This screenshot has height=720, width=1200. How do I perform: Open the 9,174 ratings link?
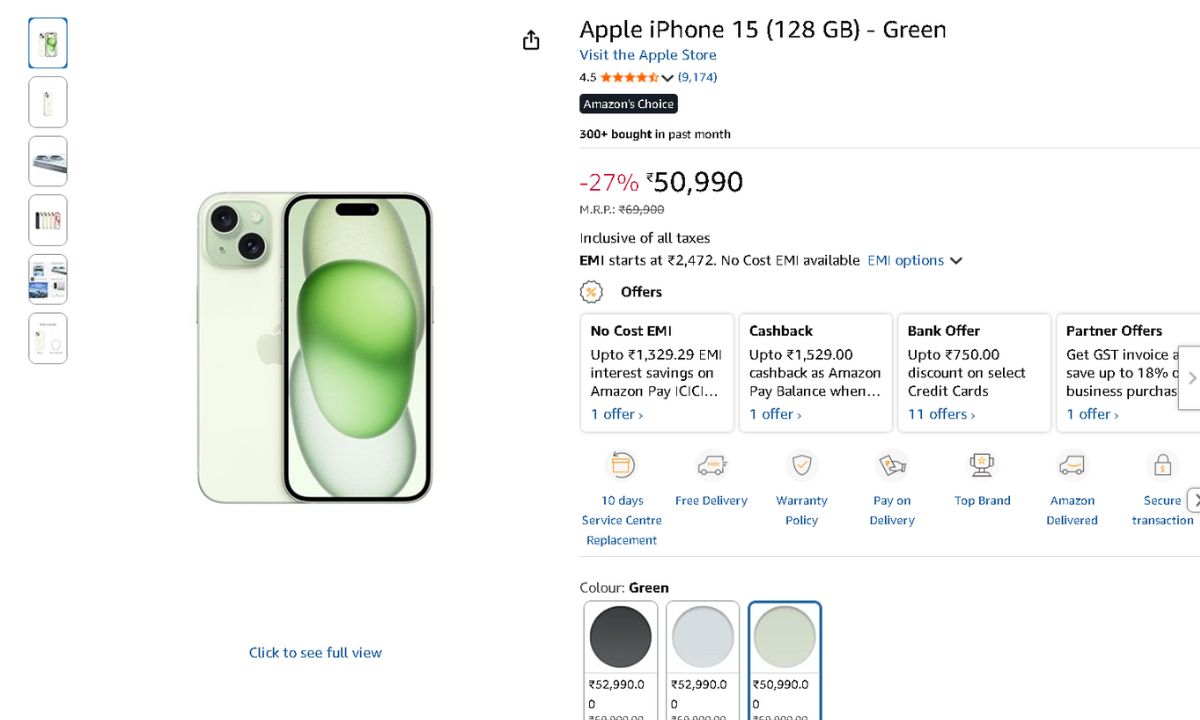[697, 77]
